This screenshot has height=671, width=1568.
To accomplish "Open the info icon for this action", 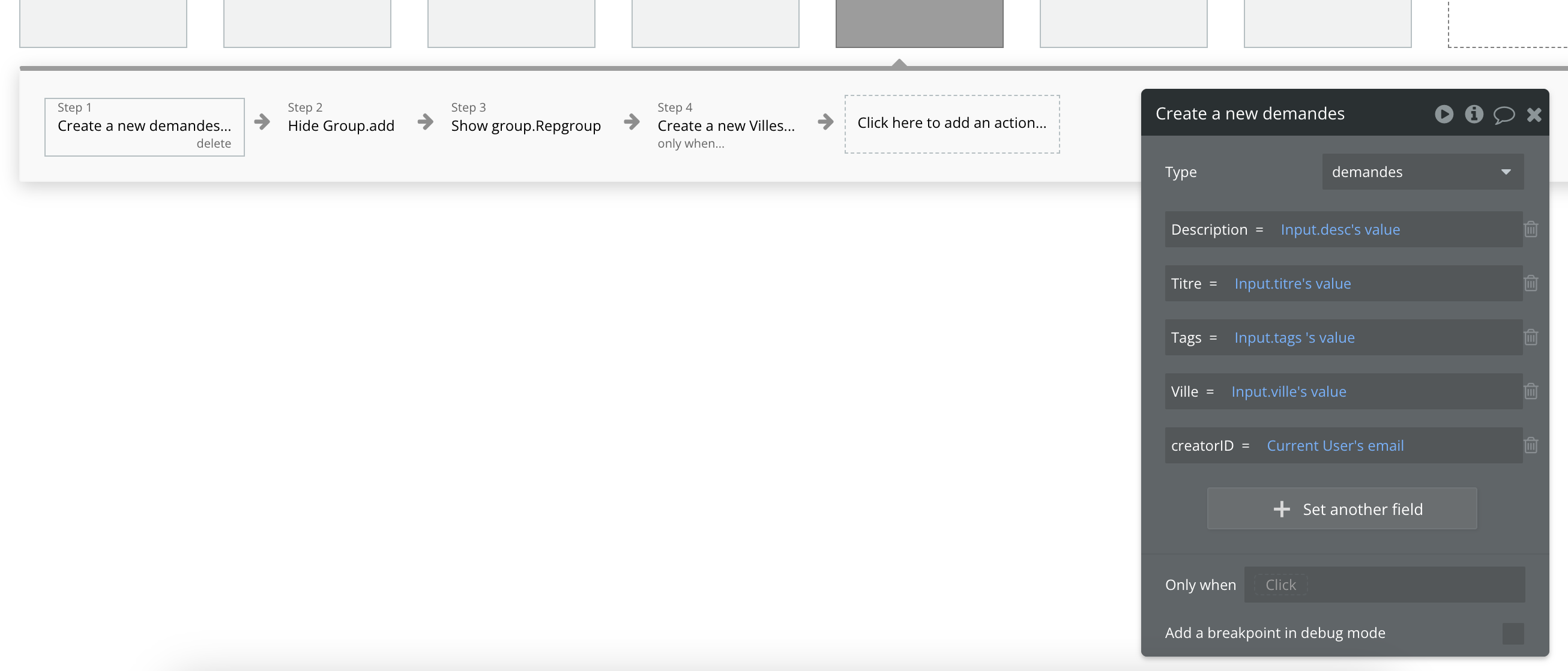I will coord(1474,114).
